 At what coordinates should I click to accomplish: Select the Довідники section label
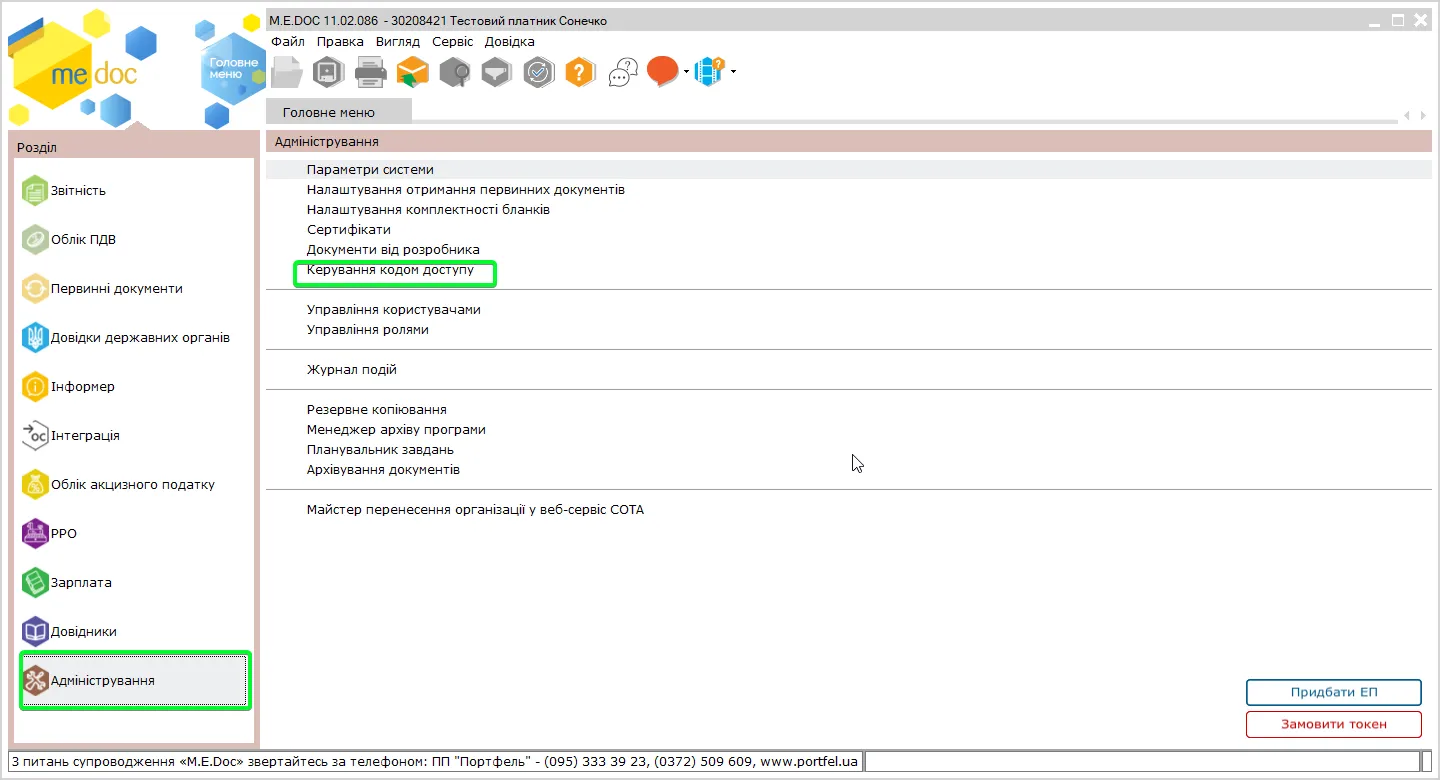pyautogui.click(x=84, y=632)
